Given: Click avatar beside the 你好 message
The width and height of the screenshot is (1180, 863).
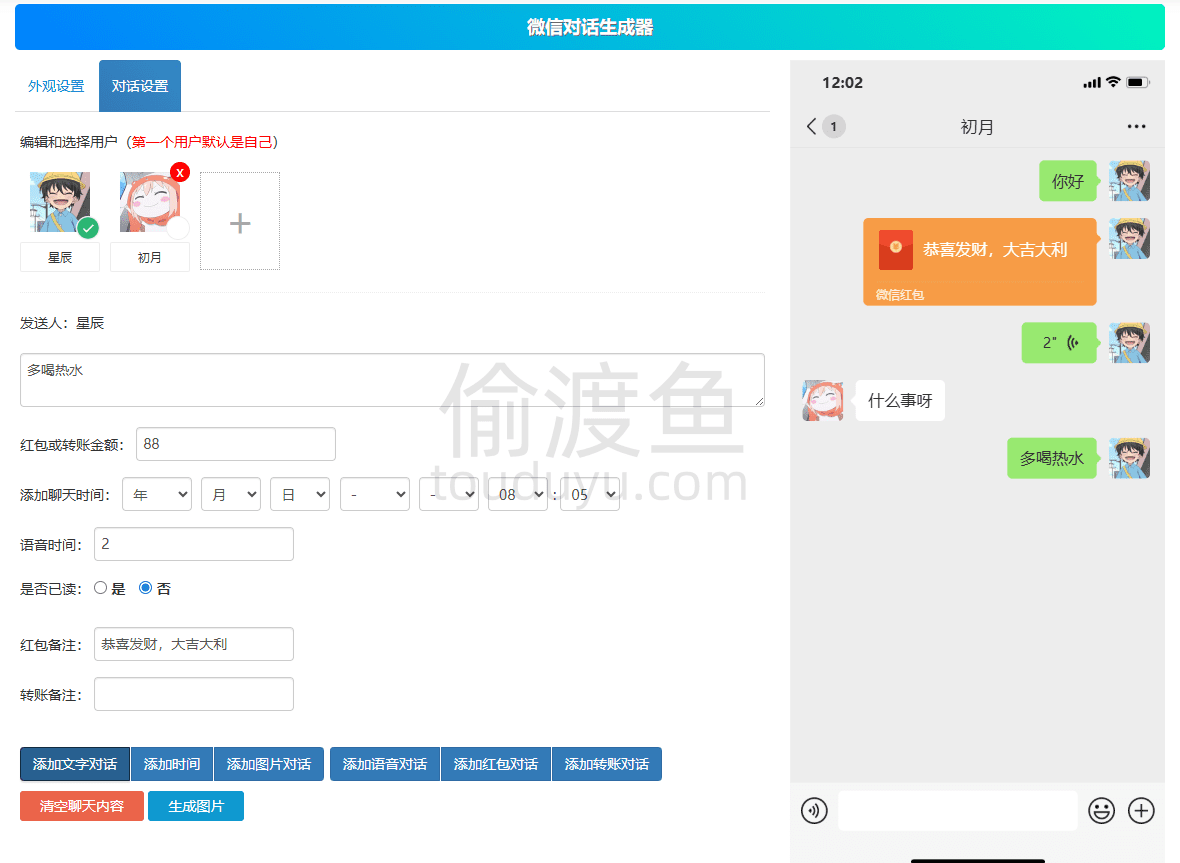Looking at the screenshot, I should coord(1130,181).
